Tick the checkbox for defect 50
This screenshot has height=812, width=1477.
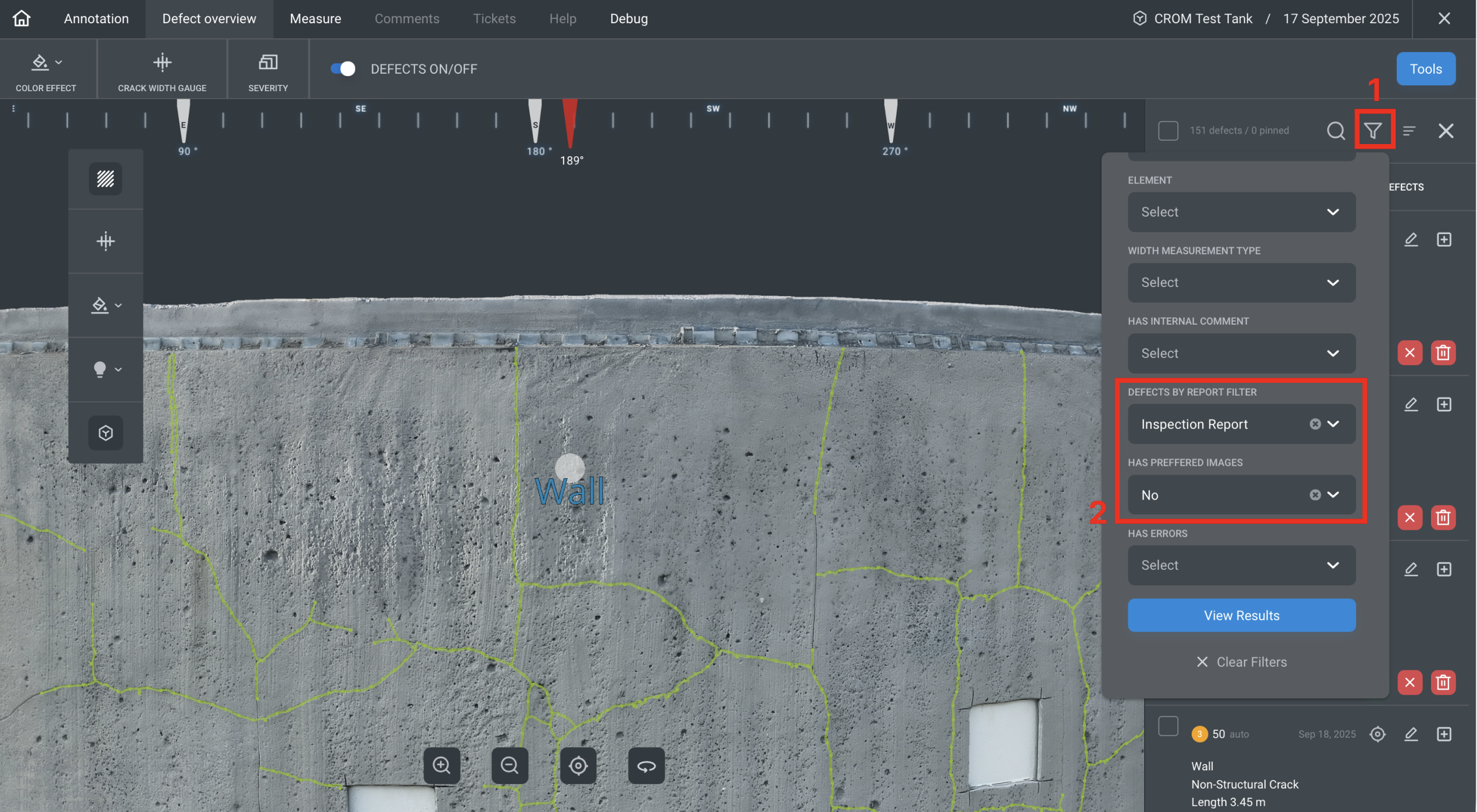click(x=1168, y=726)
